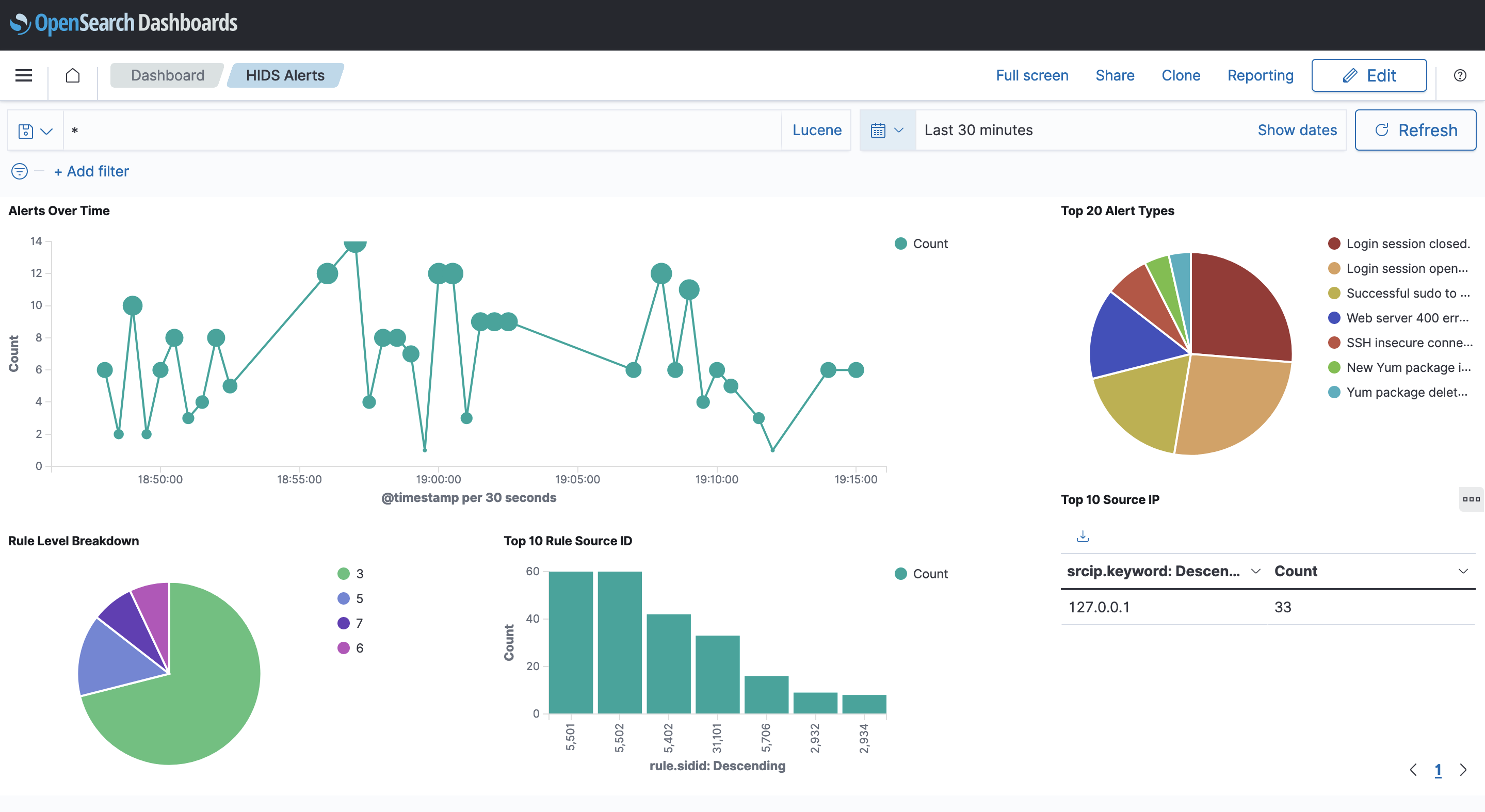Toggle the Lucene query language selector

click(x=817, y=130)
